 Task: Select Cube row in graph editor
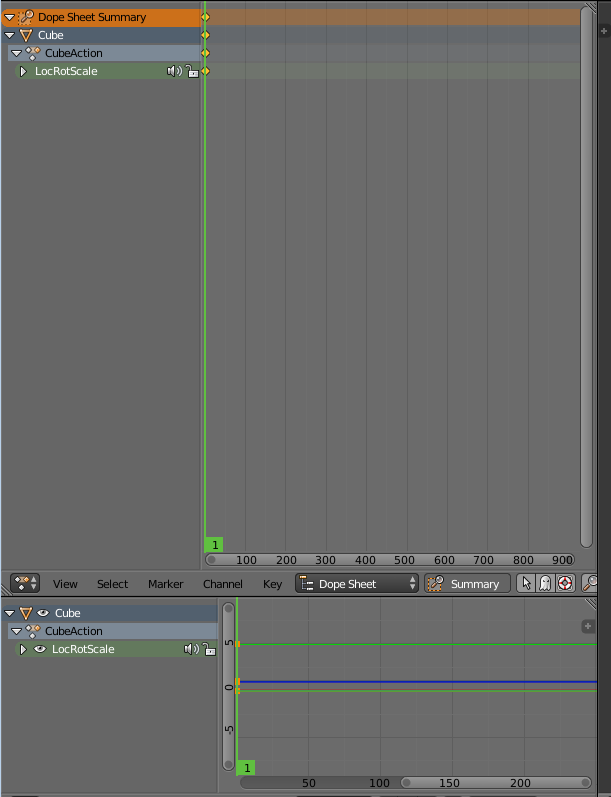[x=109, y=613]
